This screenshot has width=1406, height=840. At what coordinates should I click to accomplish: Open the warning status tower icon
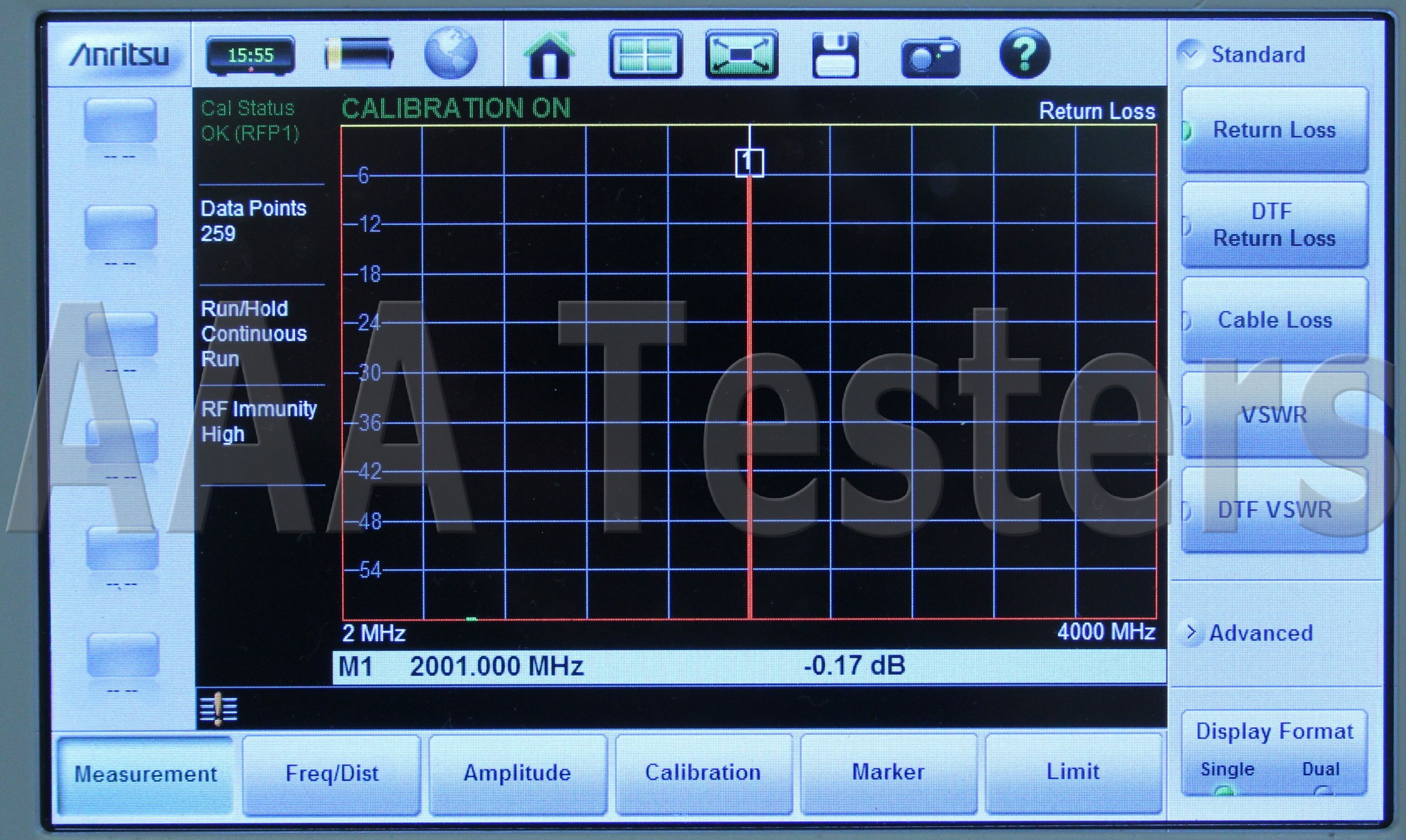coord(218,709)
